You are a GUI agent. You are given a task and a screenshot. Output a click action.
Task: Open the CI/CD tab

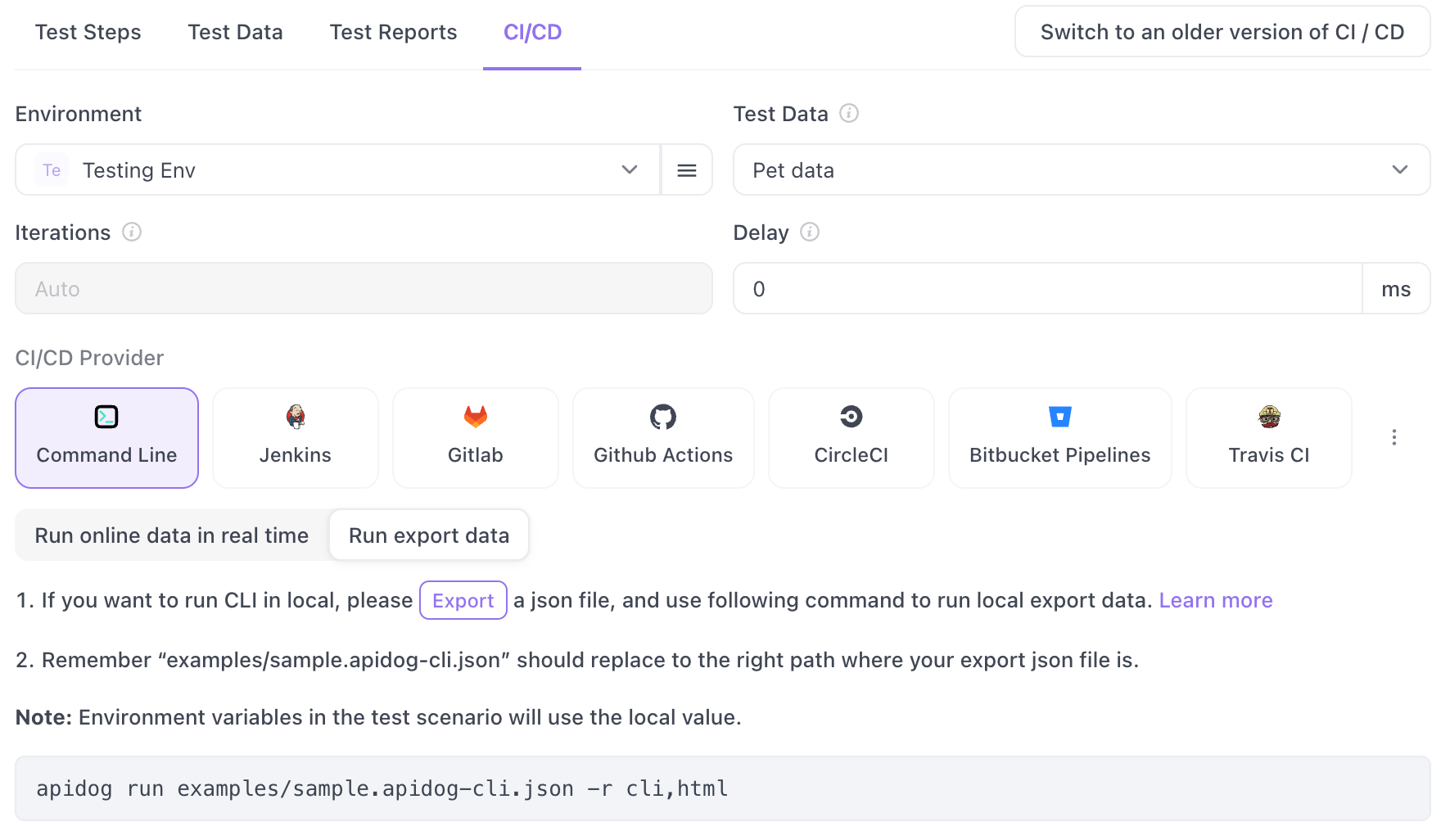(532, 32)
